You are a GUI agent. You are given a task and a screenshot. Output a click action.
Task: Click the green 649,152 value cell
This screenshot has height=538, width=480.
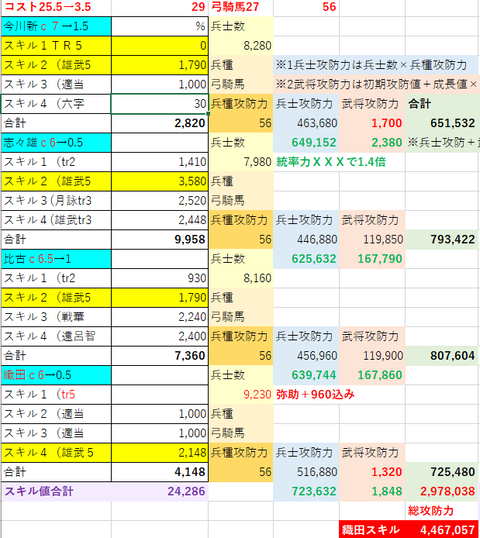point(306,142)
